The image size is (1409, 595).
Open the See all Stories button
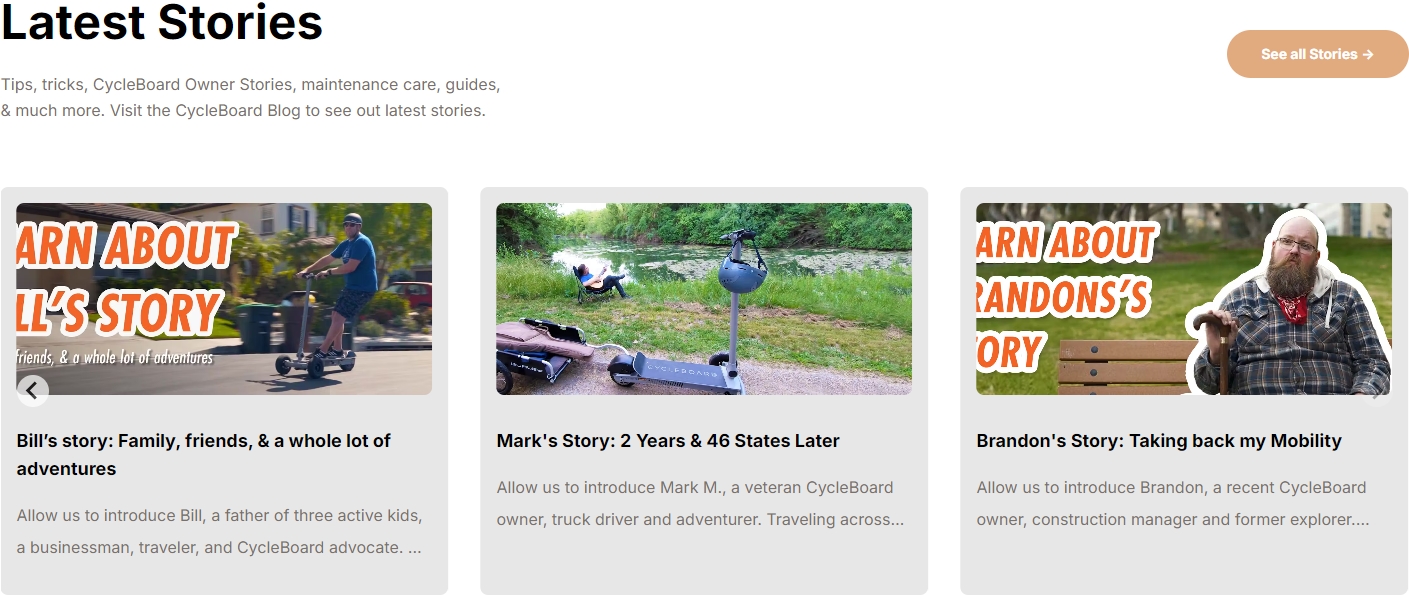(x=1317, y=54)
